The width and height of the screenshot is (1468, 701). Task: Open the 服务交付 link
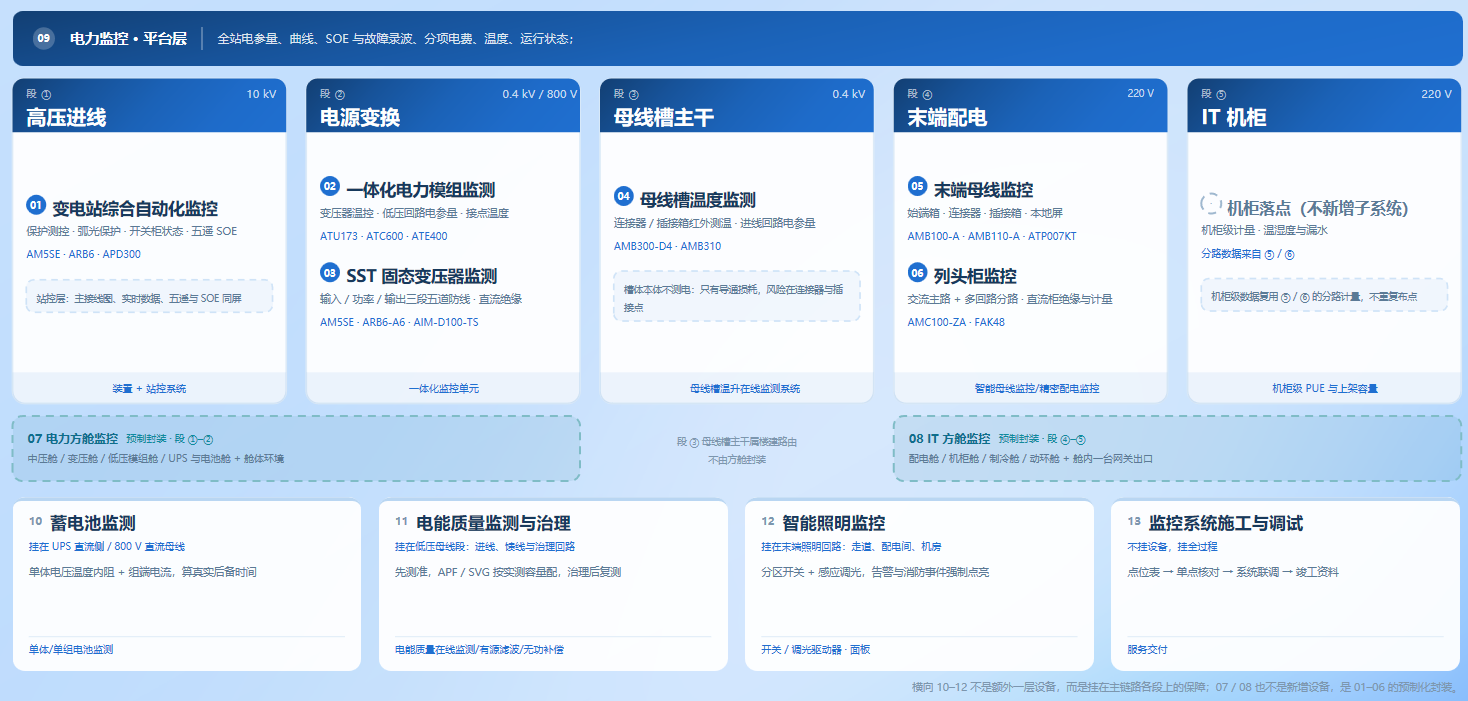(x=1147, y=650)
